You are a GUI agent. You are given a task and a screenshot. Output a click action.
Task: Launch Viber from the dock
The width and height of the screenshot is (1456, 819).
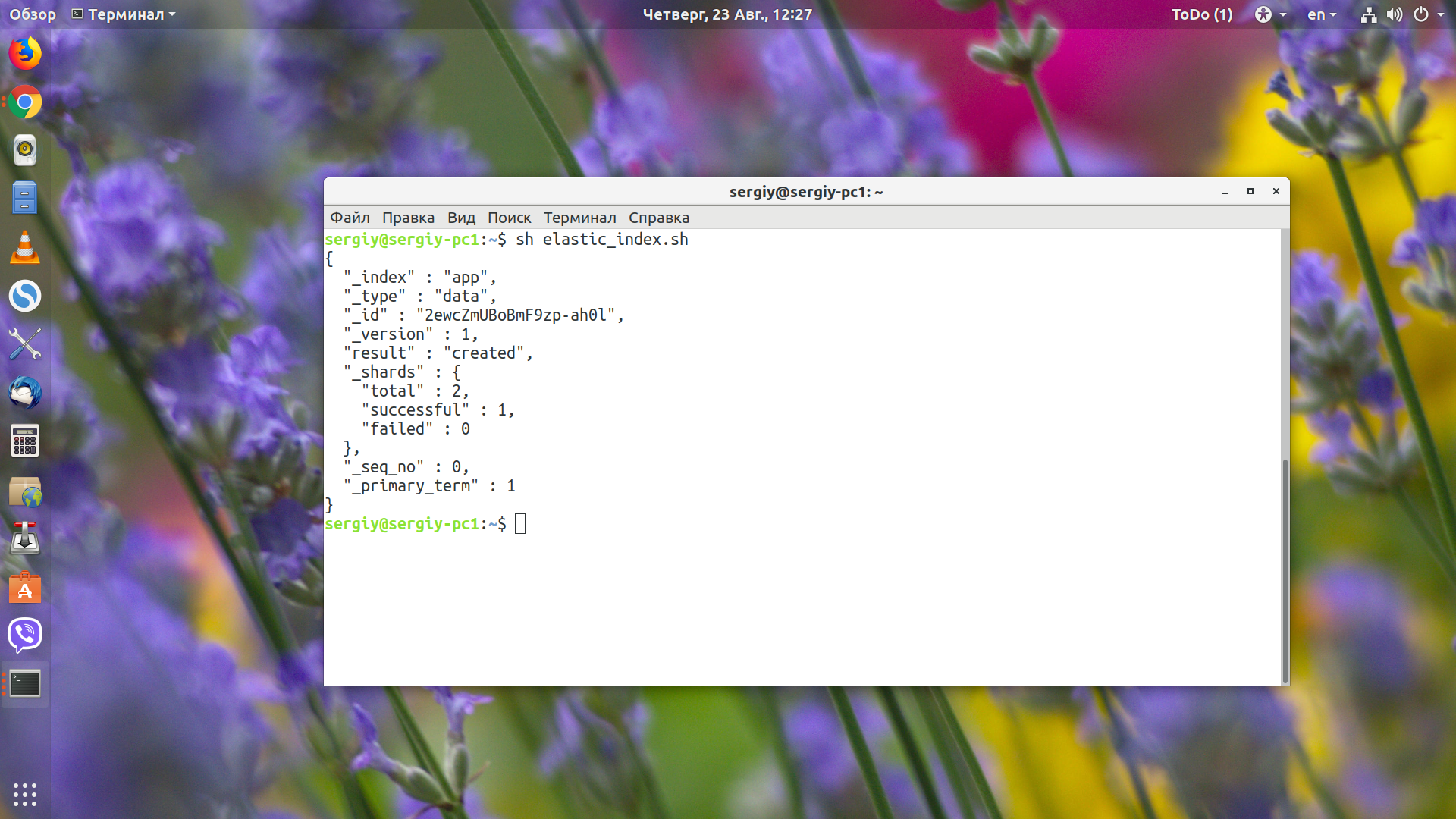click(25, 635)
